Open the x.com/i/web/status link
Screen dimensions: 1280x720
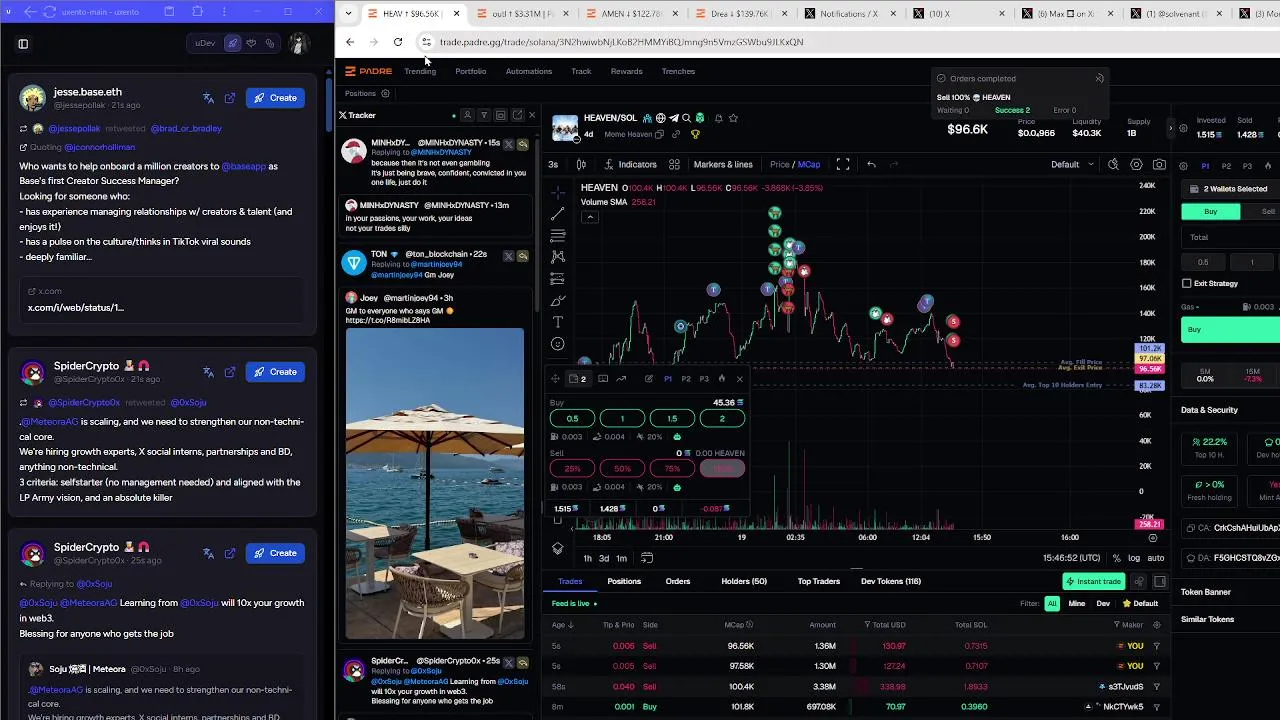tap(76, 307)
